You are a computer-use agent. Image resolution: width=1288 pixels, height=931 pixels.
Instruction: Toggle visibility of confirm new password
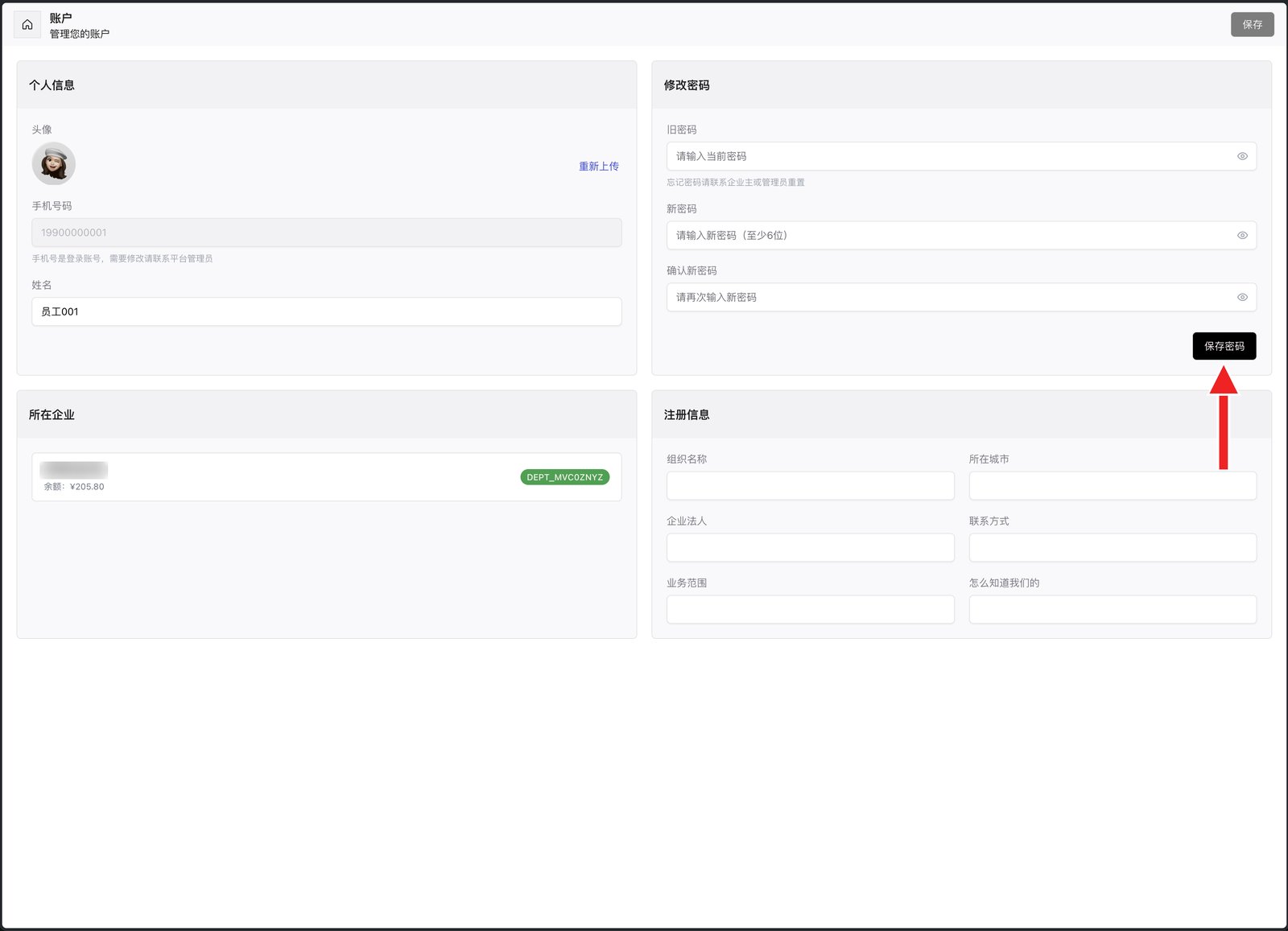click(1242, 297)
